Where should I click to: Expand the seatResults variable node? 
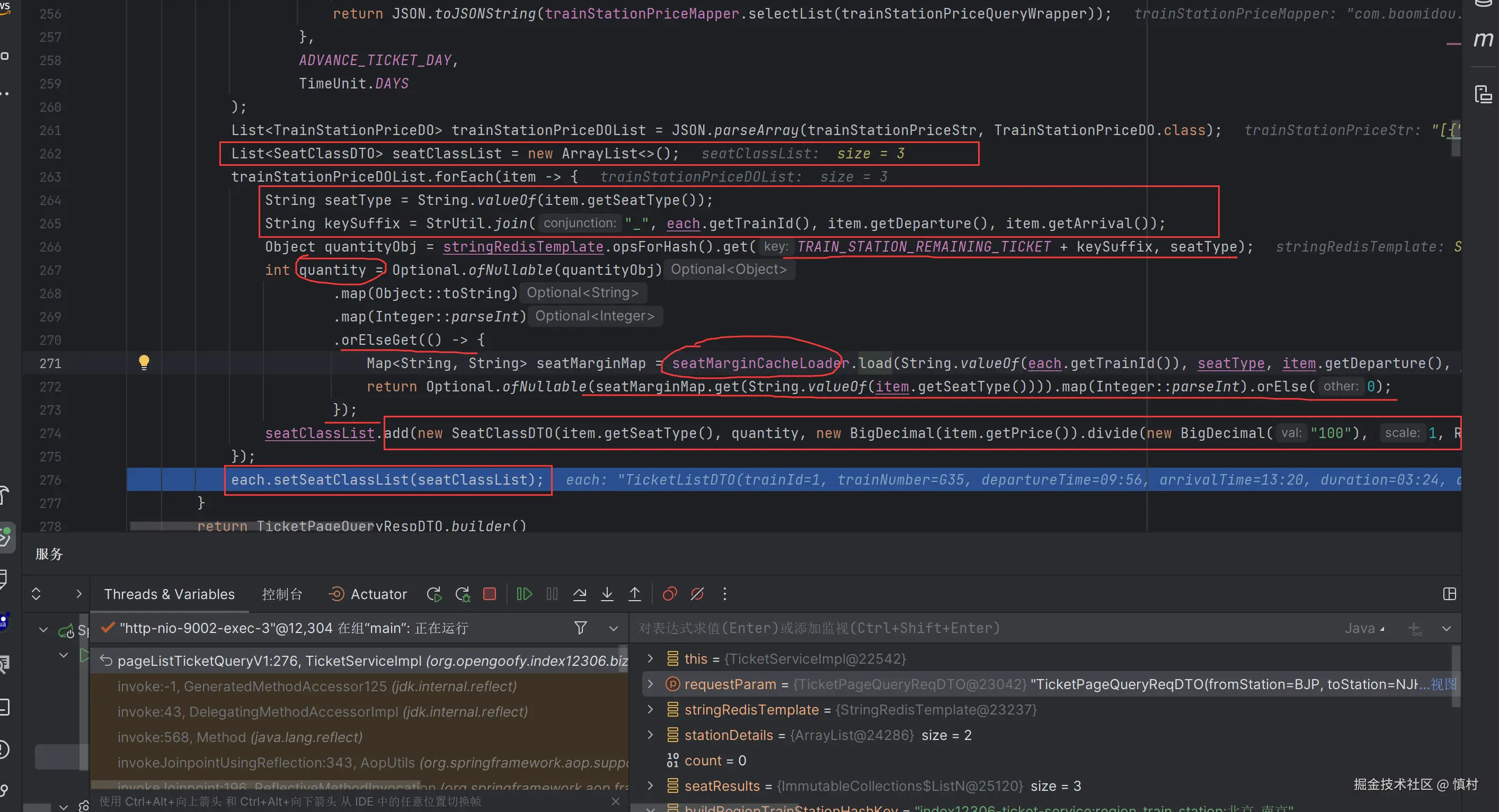650,786
